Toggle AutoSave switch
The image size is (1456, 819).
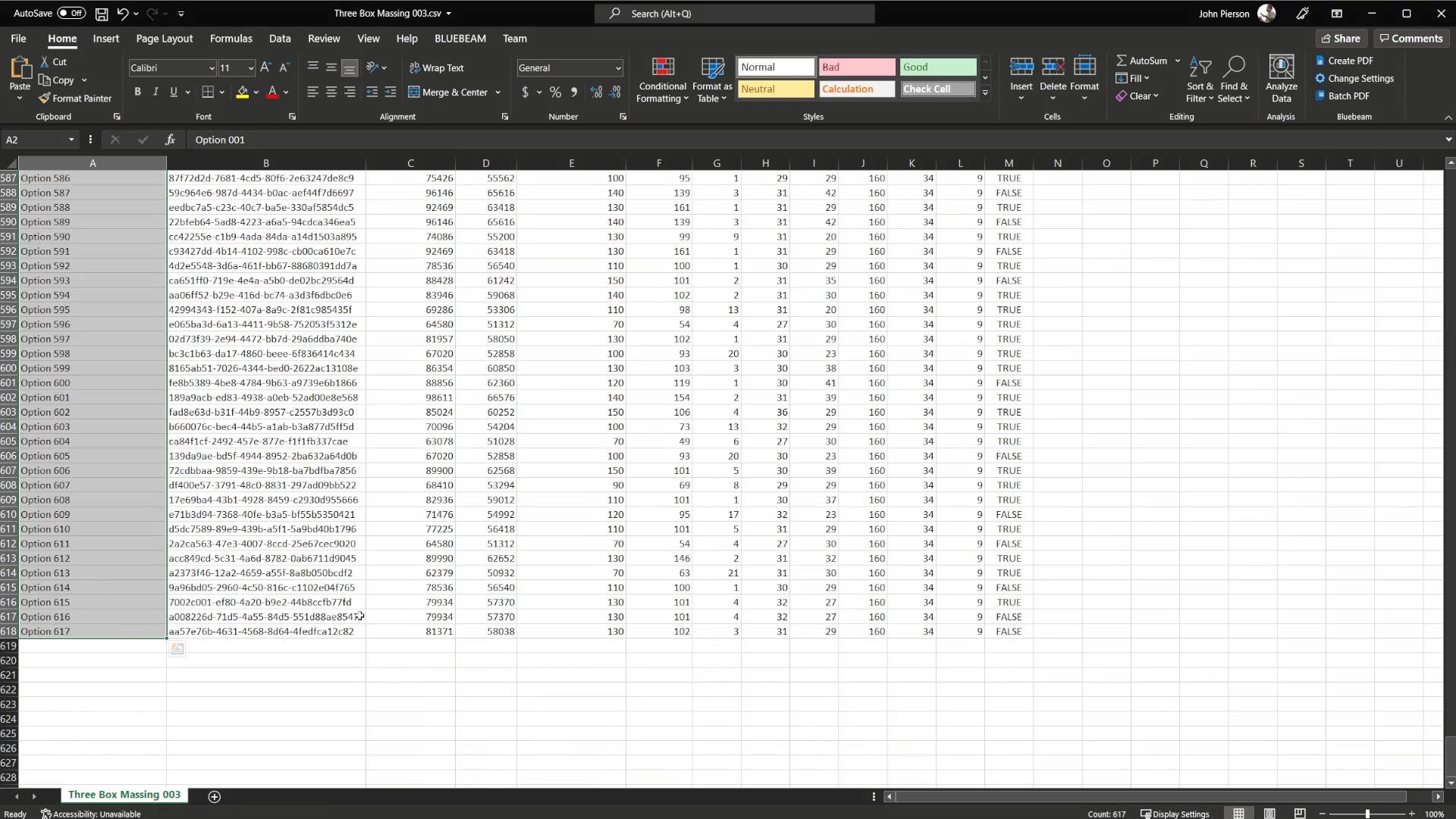pyautogui.click(x=71, y=13)
